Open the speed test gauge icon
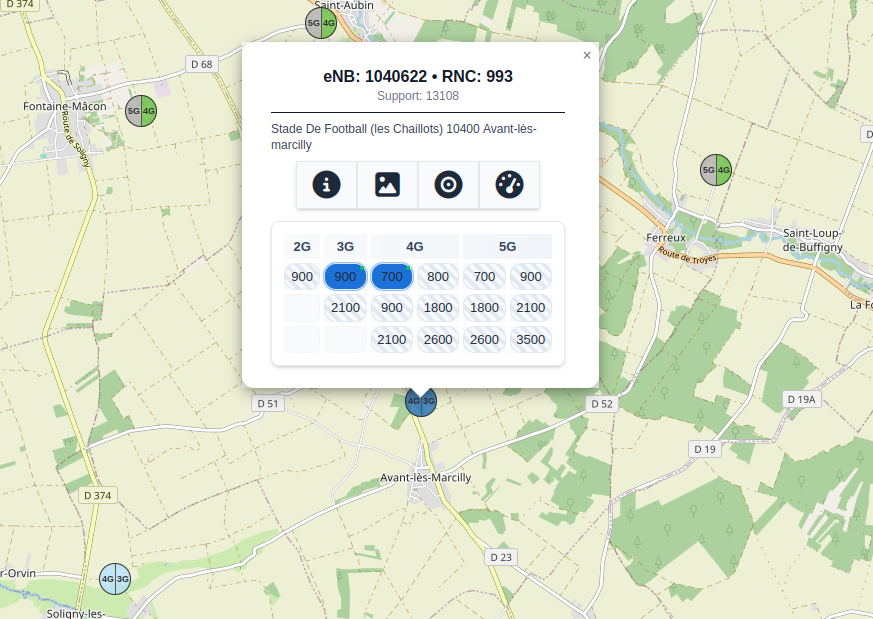873x619 pixels. (509, 185)
